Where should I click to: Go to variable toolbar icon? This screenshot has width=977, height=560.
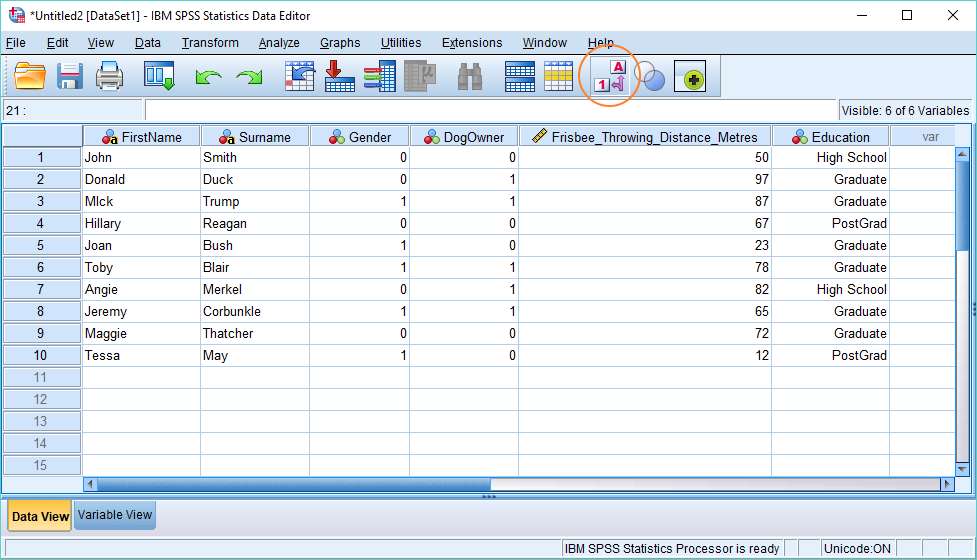[x=340, y=77]
